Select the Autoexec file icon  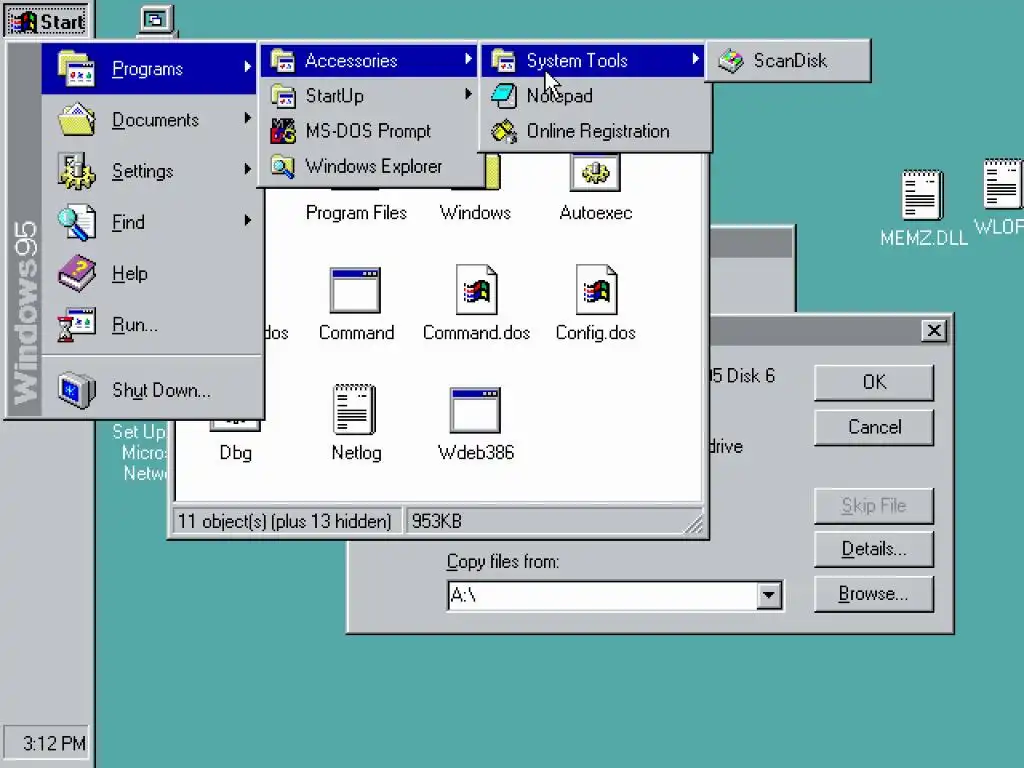595,172
